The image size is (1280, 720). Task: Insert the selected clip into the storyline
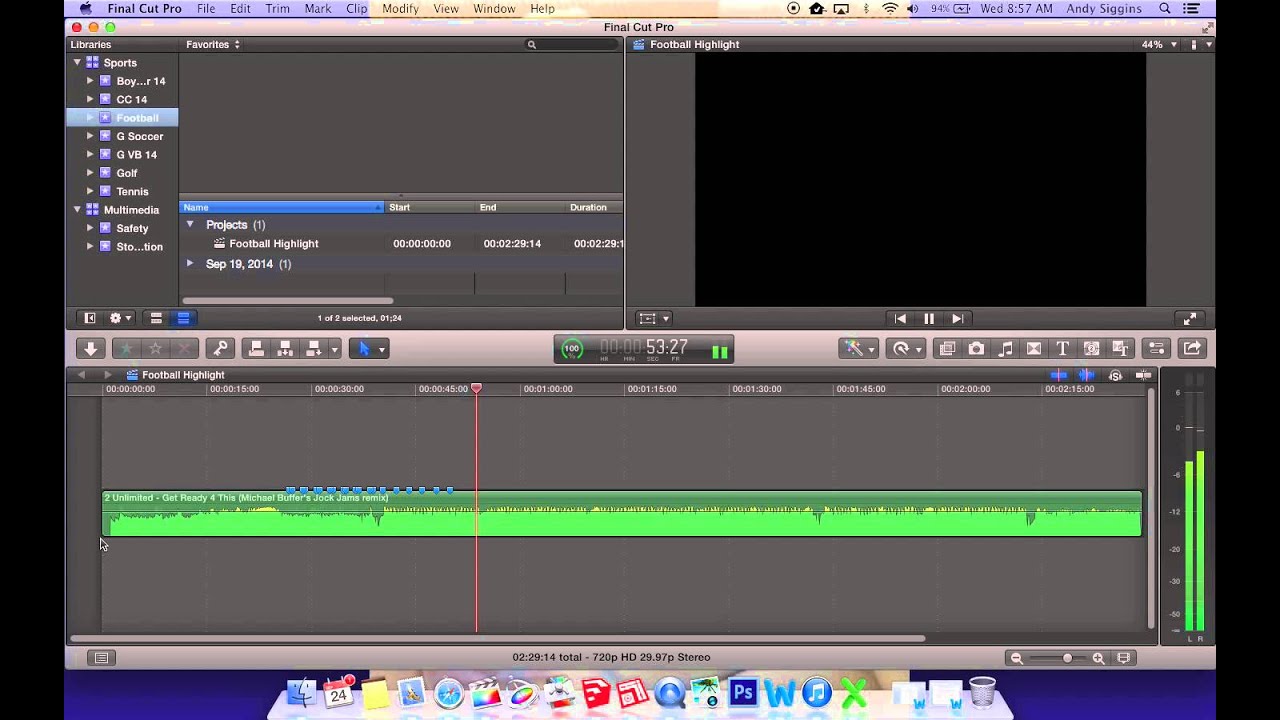point(285,348)
